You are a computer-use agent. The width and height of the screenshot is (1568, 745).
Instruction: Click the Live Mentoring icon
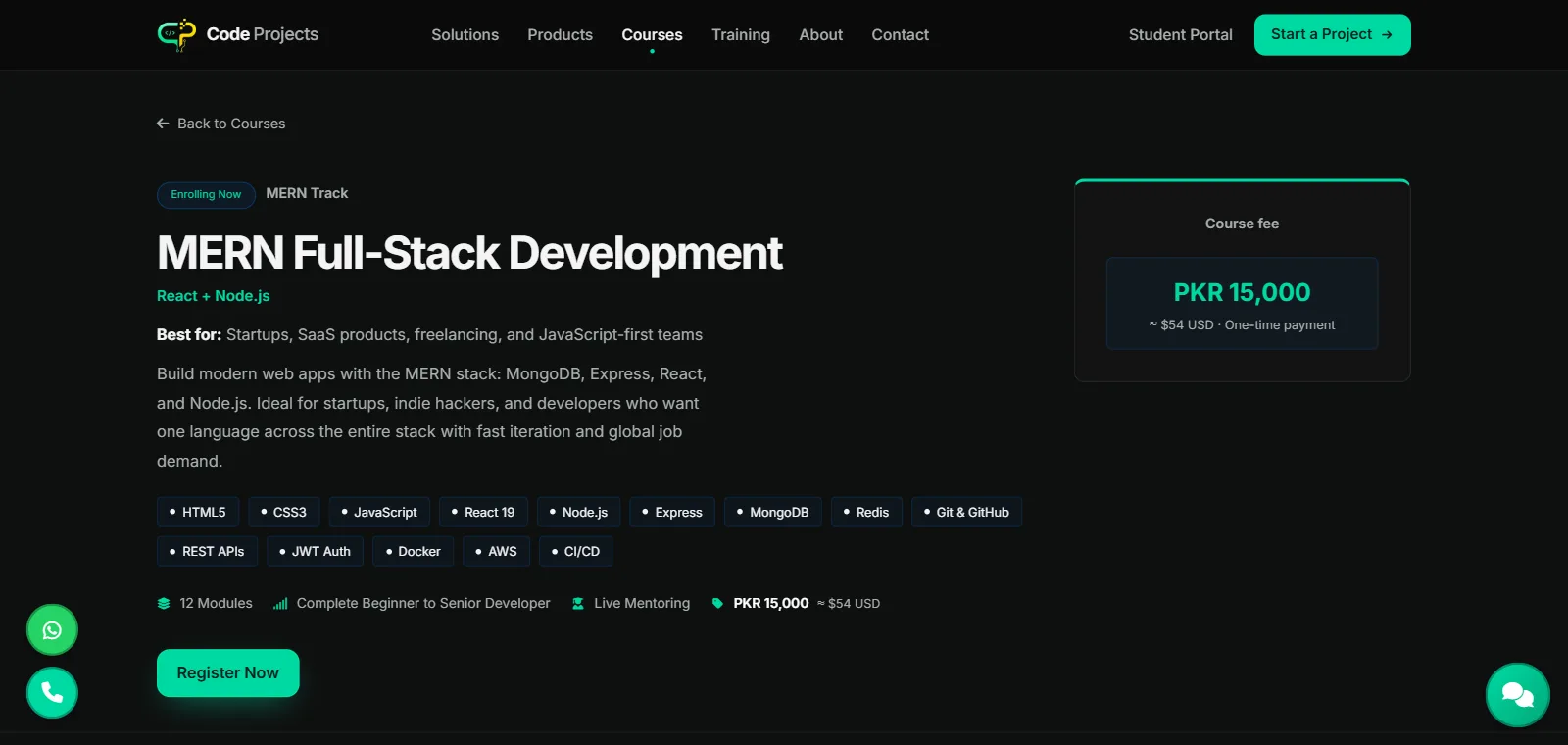(578, 604)
